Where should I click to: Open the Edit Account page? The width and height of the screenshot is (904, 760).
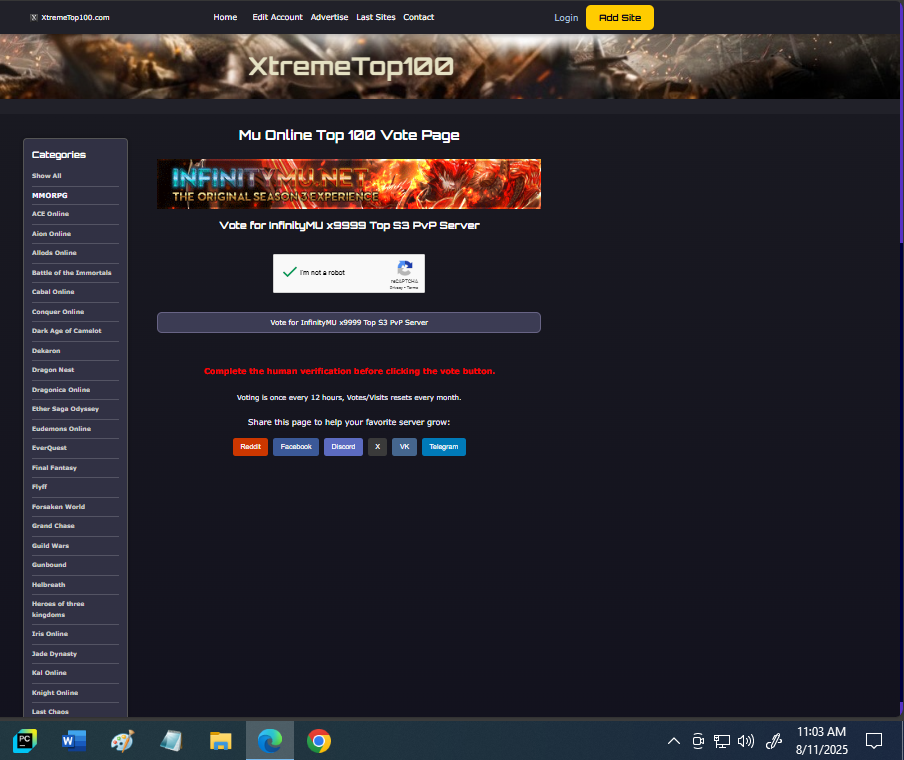(277, 17)
